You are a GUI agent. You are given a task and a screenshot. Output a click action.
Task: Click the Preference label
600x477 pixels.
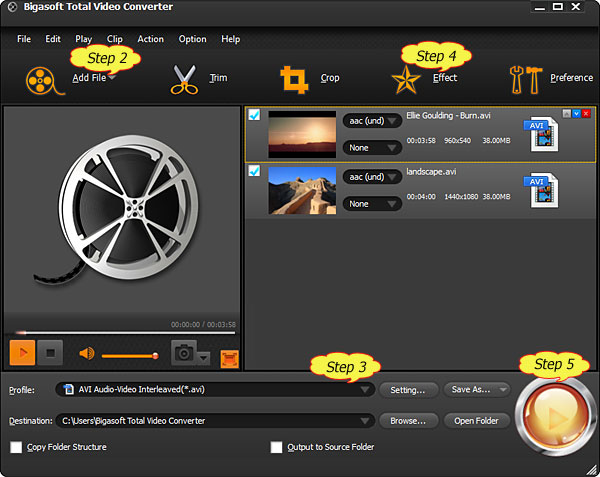tap(571, 78)
